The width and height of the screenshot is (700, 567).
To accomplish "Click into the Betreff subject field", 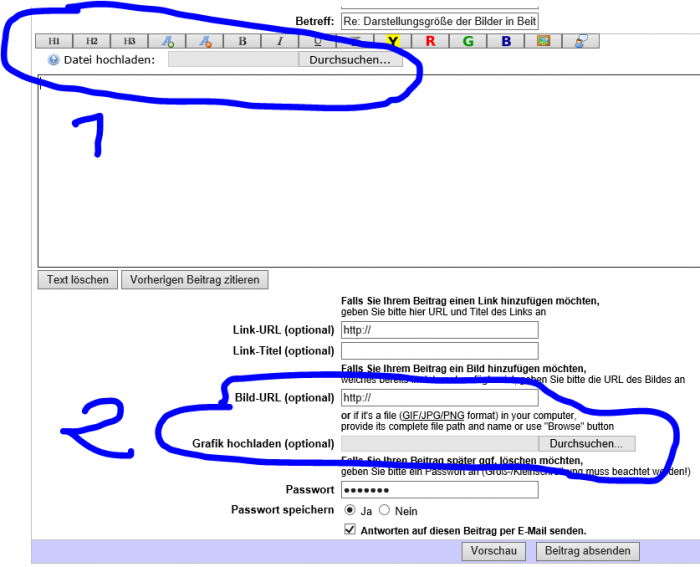I will pyautogui.click(x=440, y=21).
